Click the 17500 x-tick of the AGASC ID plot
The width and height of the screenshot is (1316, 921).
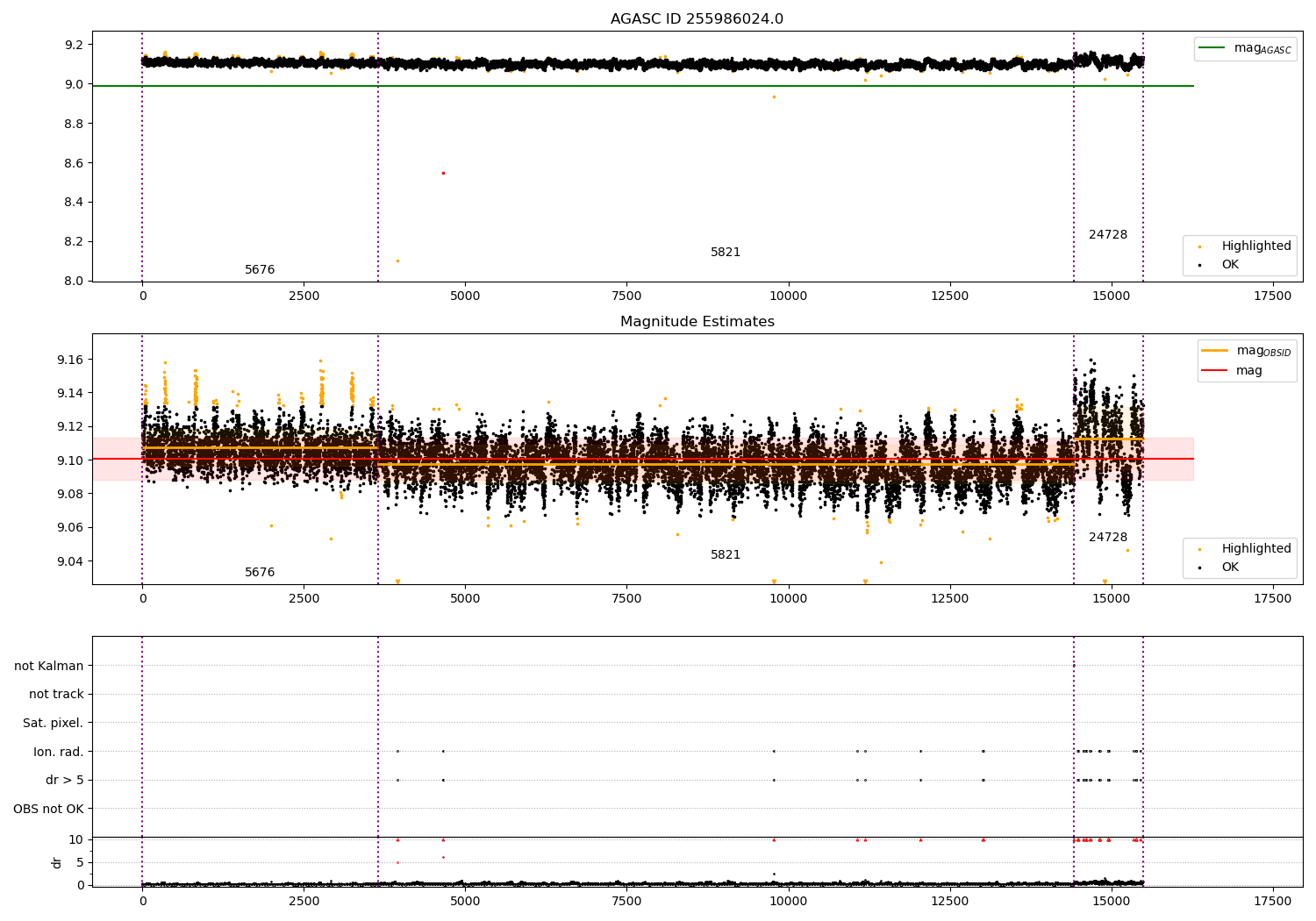pos(1272,296)
